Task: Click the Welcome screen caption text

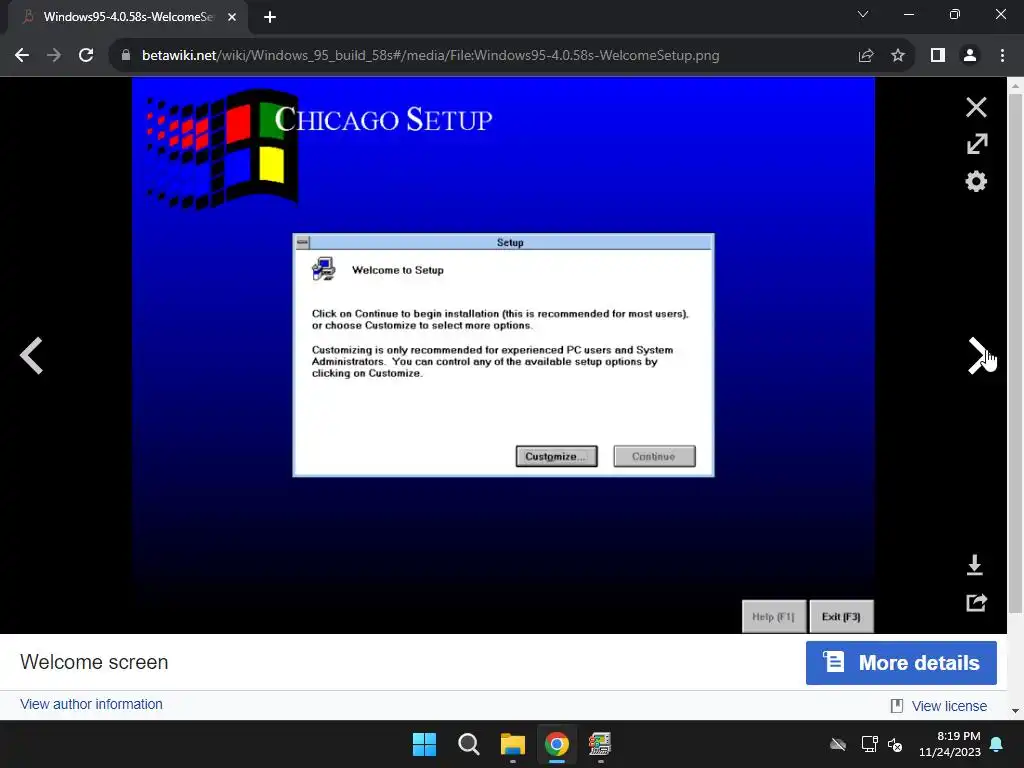Action: [94, 662]
